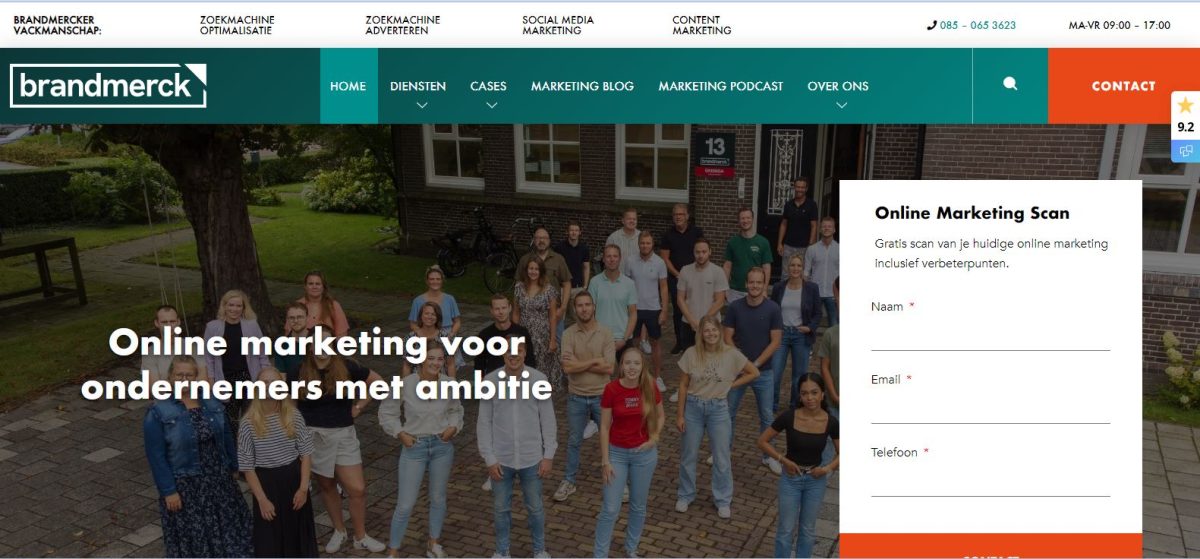
Task: Click the brandmerck logo
Action: [x=108, y=86]
